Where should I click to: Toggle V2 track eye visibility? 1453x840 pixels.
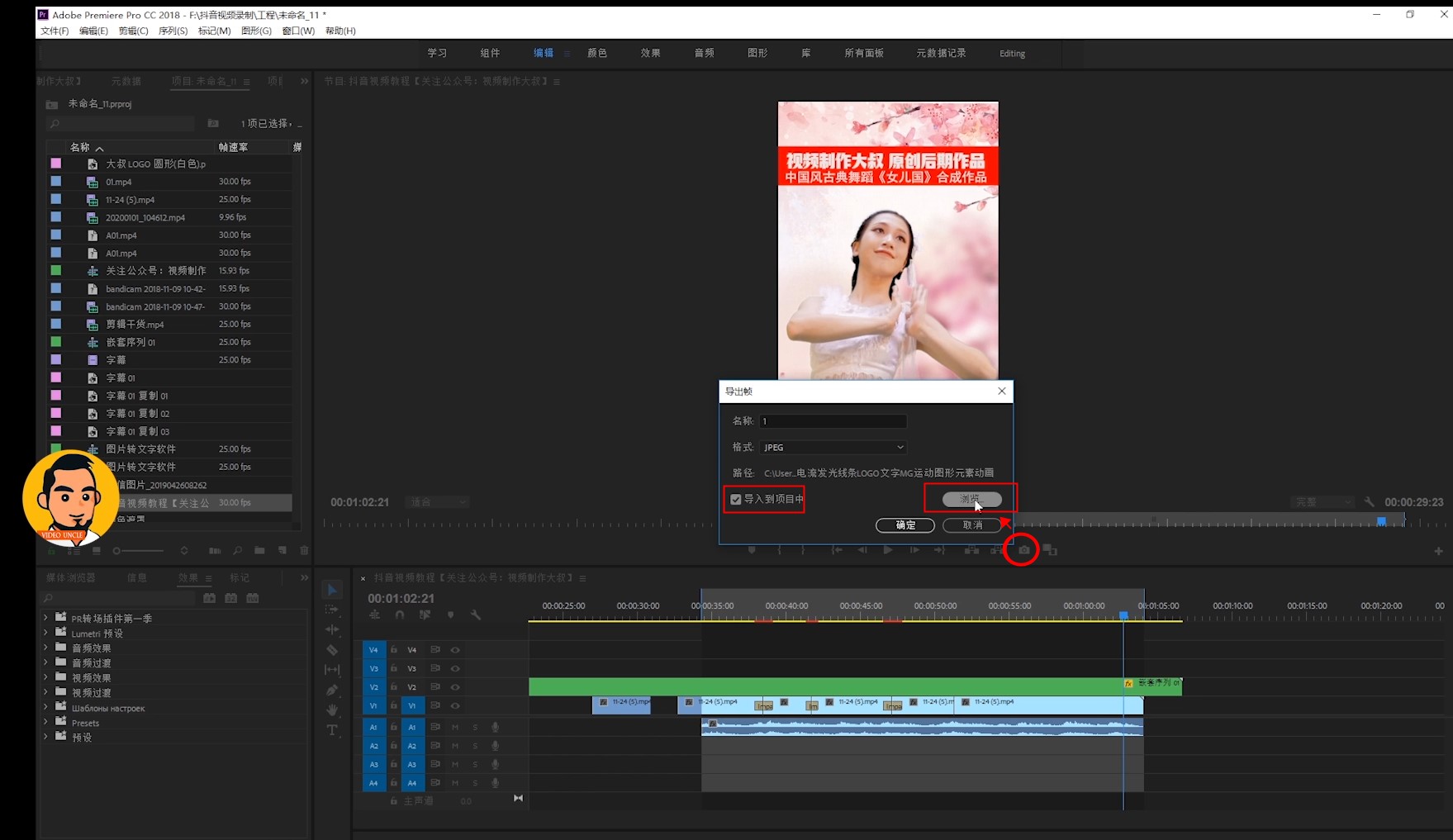(x=455, y=687)
